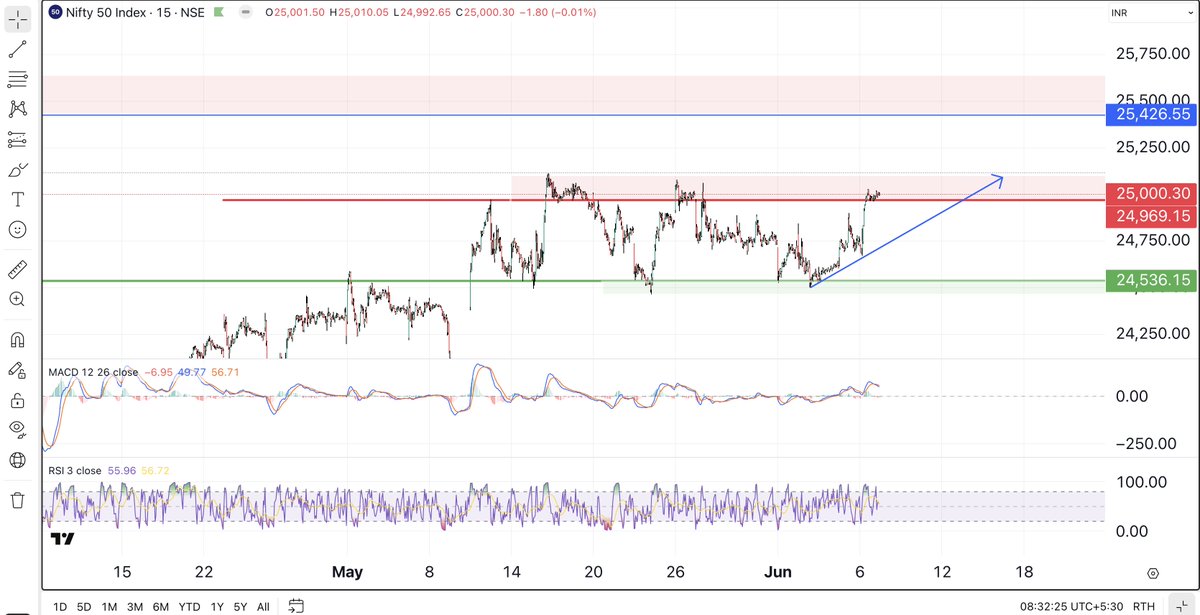The width and height of the screenshot is (1200, 615).
Task: Open the XABCD Pattern tool
Action: pos(17,110)
